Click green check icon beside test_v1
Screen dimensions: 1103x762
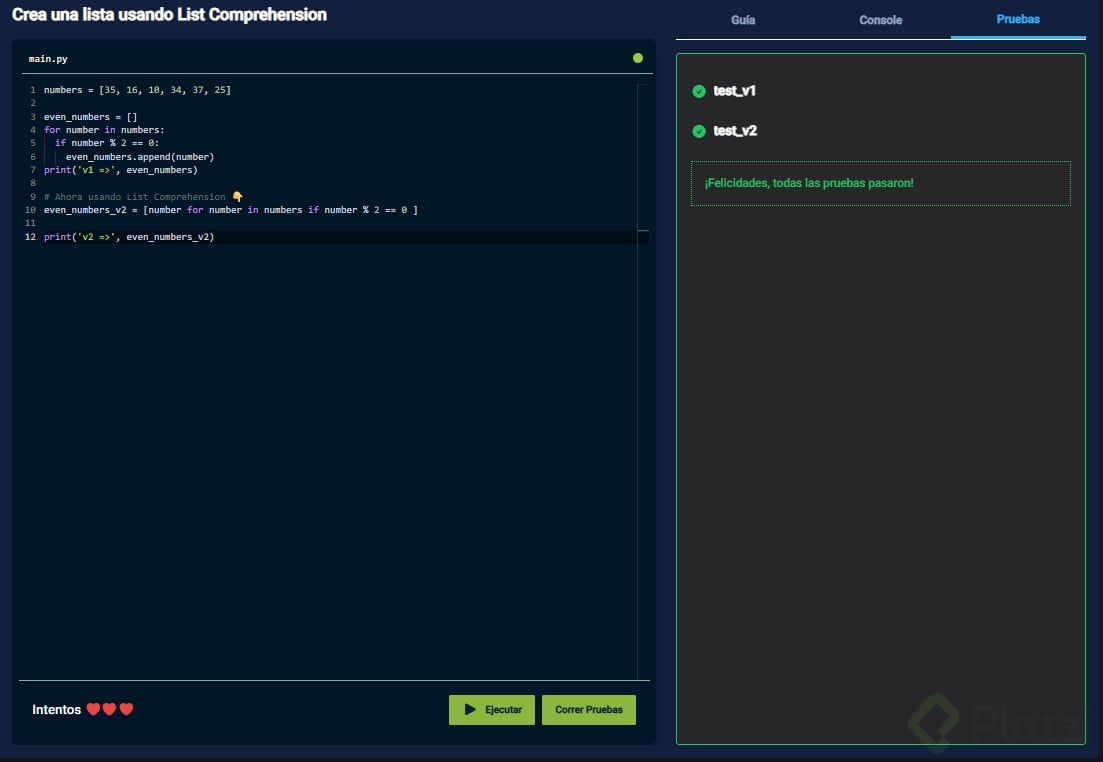tap(699, 91)
